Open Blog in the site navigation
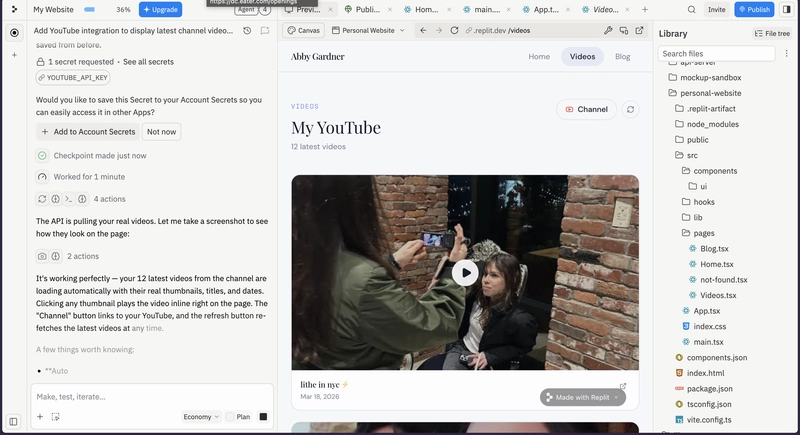 [622, 57]
